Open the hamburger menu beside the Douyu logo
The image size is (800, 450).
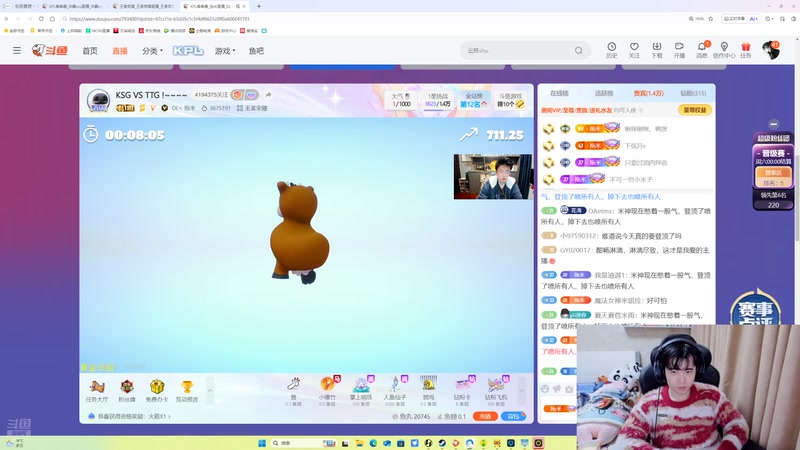tap(17, 51)
